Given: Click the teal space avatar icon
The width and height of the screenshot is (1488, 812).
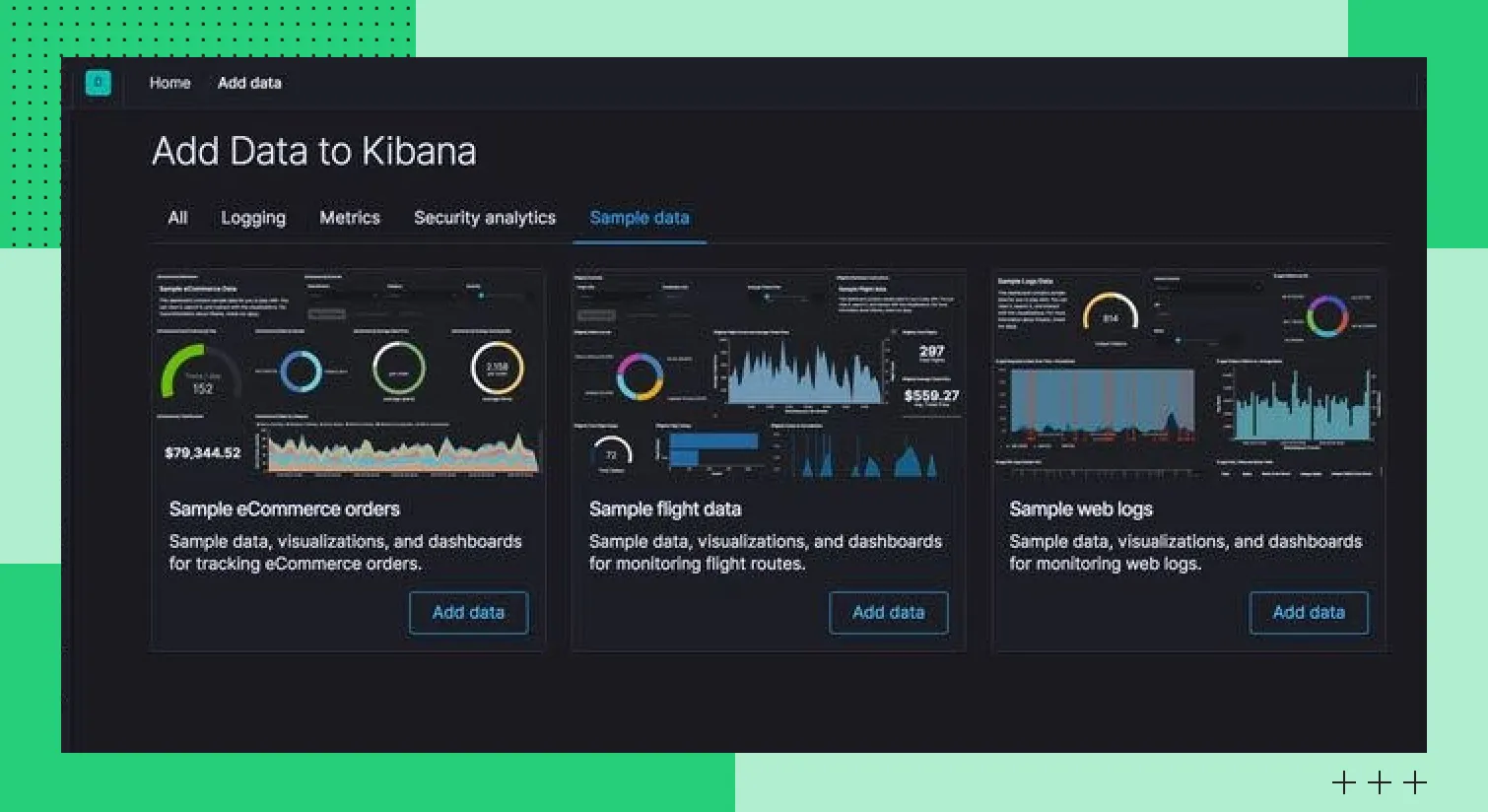Looking at the screenshot, I should tap(98, 83).
